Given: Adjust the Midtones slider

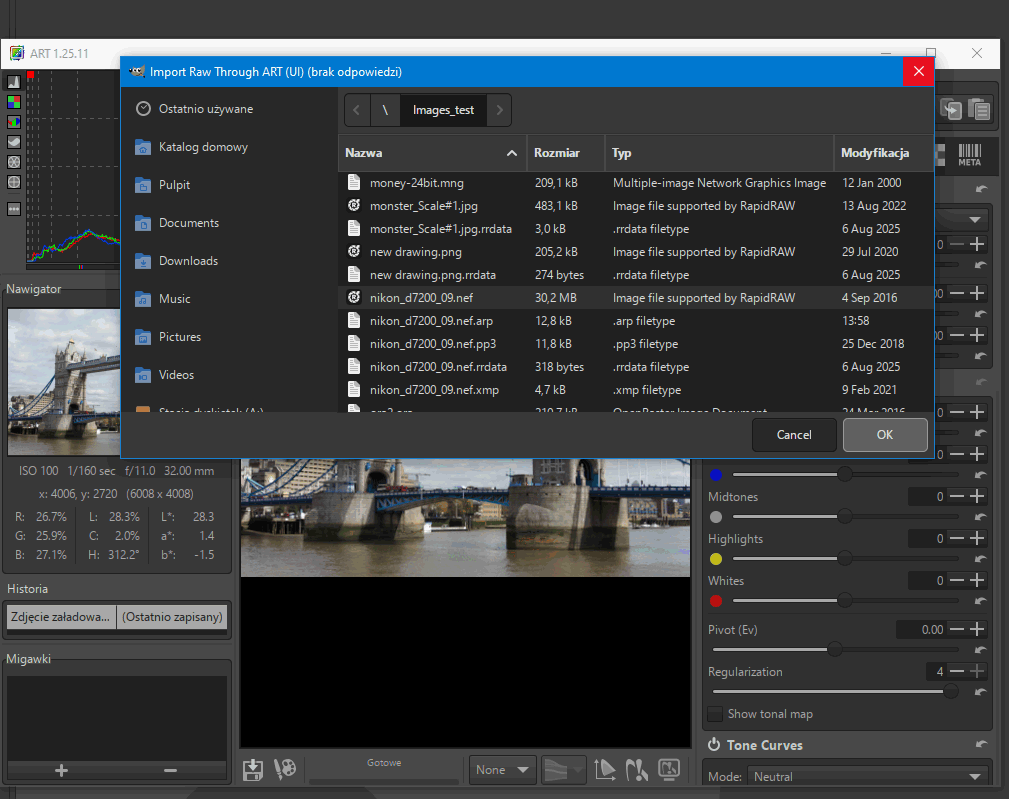Looking at the screenshot, I should [x=845, y=517].
